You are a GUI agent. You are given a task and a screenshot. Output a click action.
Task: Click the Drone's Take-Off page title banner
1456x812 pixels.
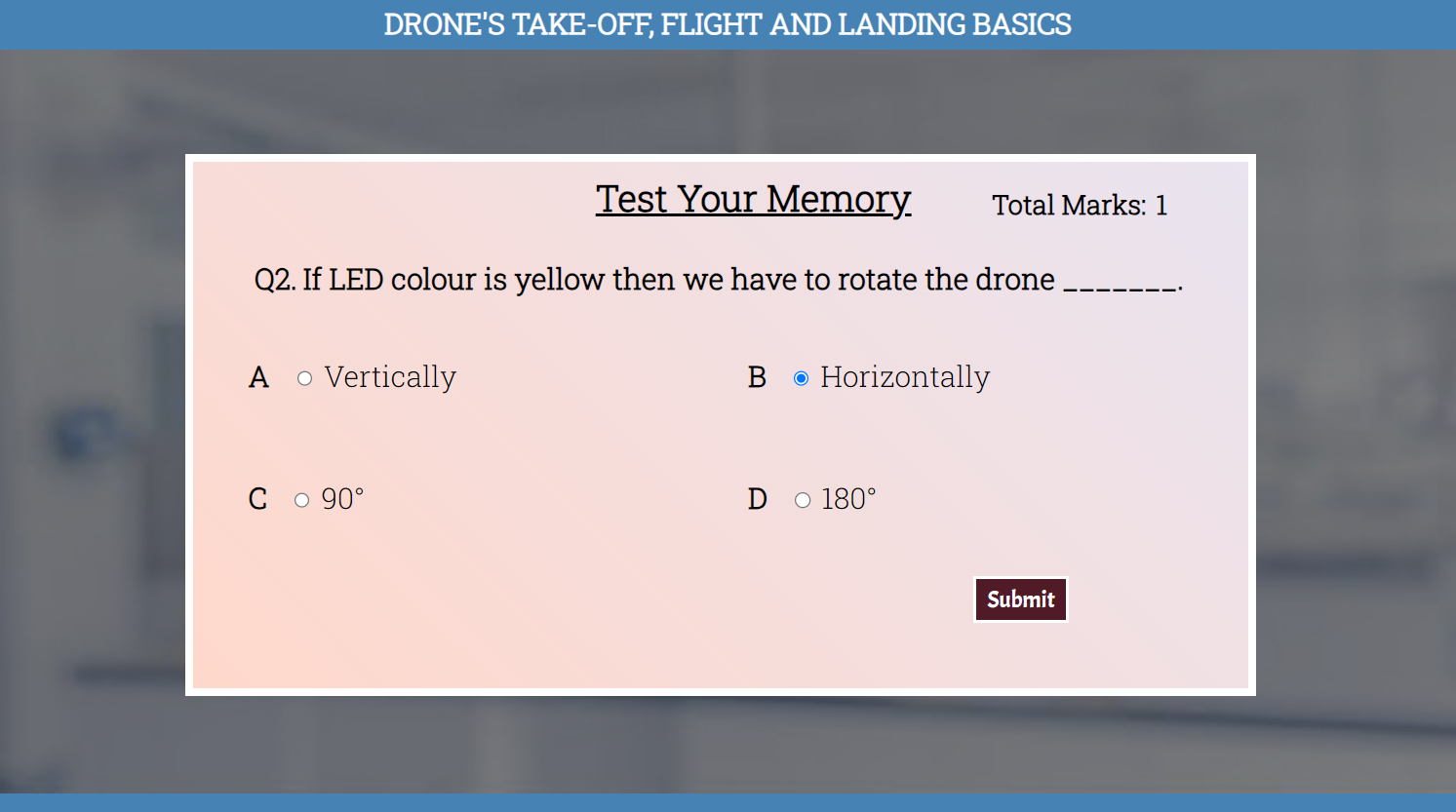pyautogui.click(x=728, y=24)
